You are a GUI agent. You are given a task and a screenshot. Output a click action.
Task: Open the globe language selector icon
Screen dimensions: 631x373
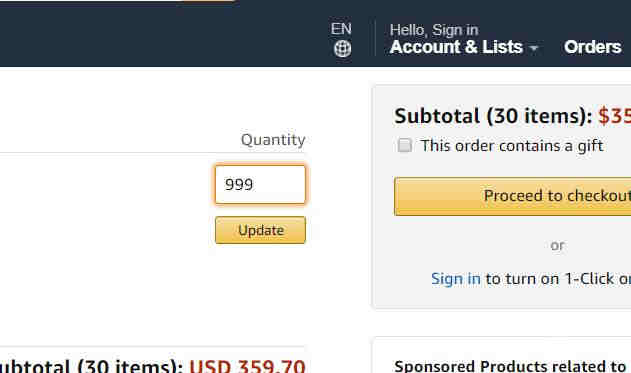point(342,49)
